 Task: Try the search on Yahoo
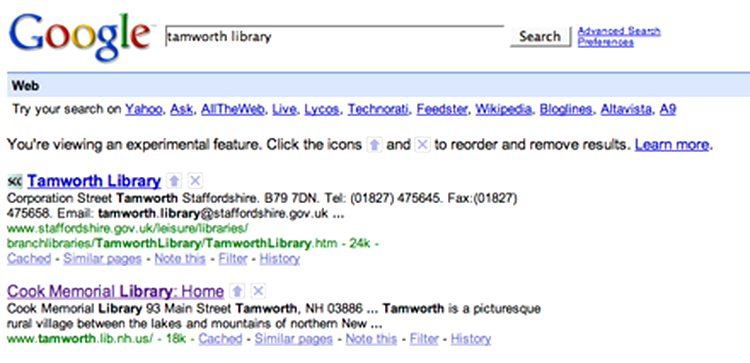(143, 110)
